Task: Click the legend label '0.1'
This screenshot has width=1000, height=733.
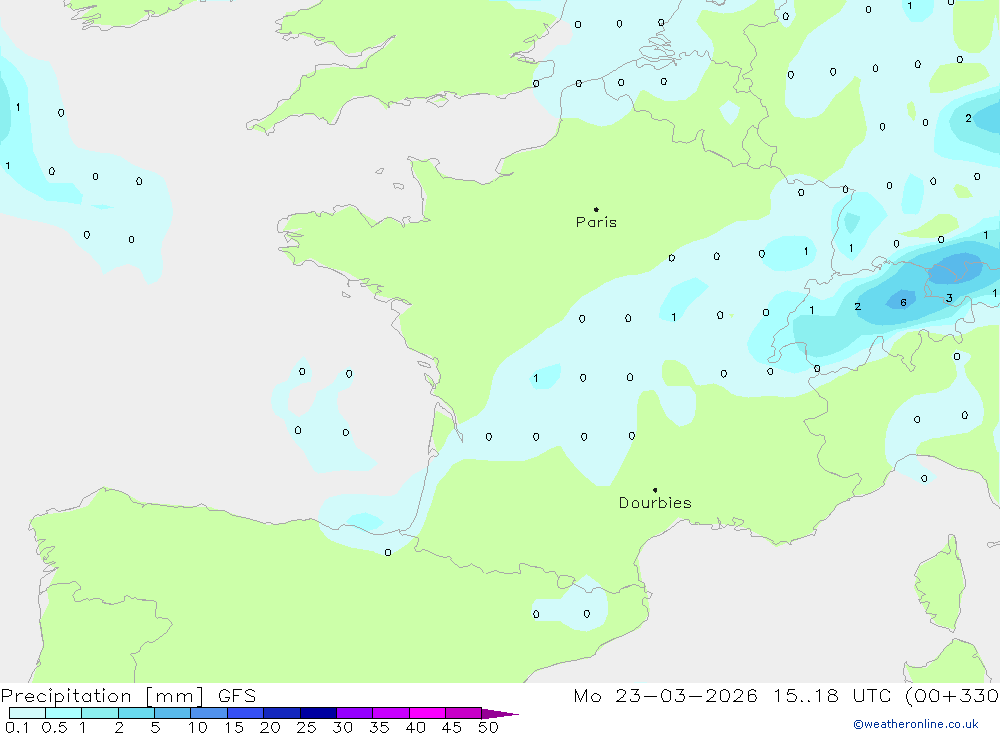Action: (17, 727)
